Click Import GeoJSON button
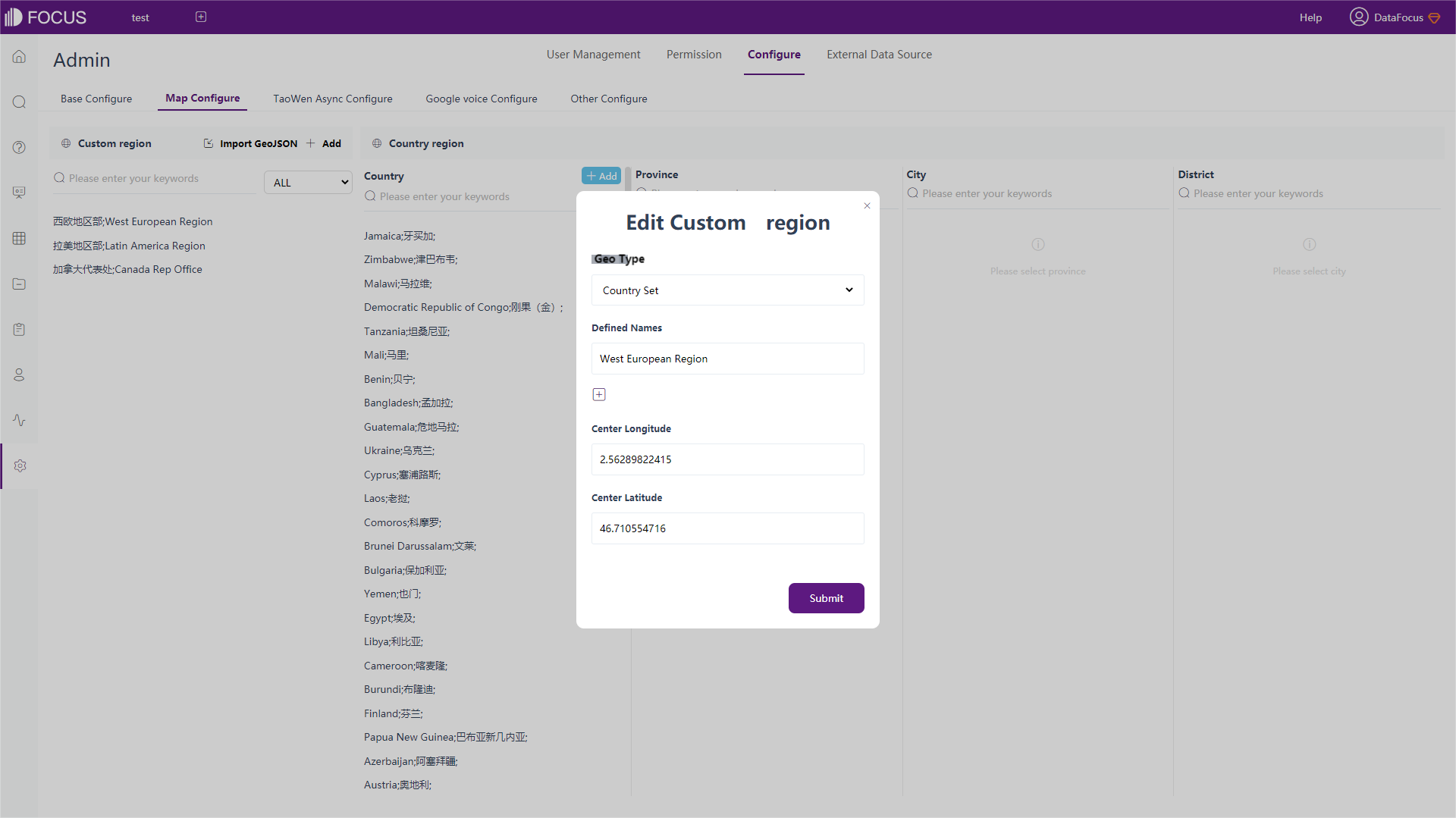The image size is (1456, 818). click(250, 143)
